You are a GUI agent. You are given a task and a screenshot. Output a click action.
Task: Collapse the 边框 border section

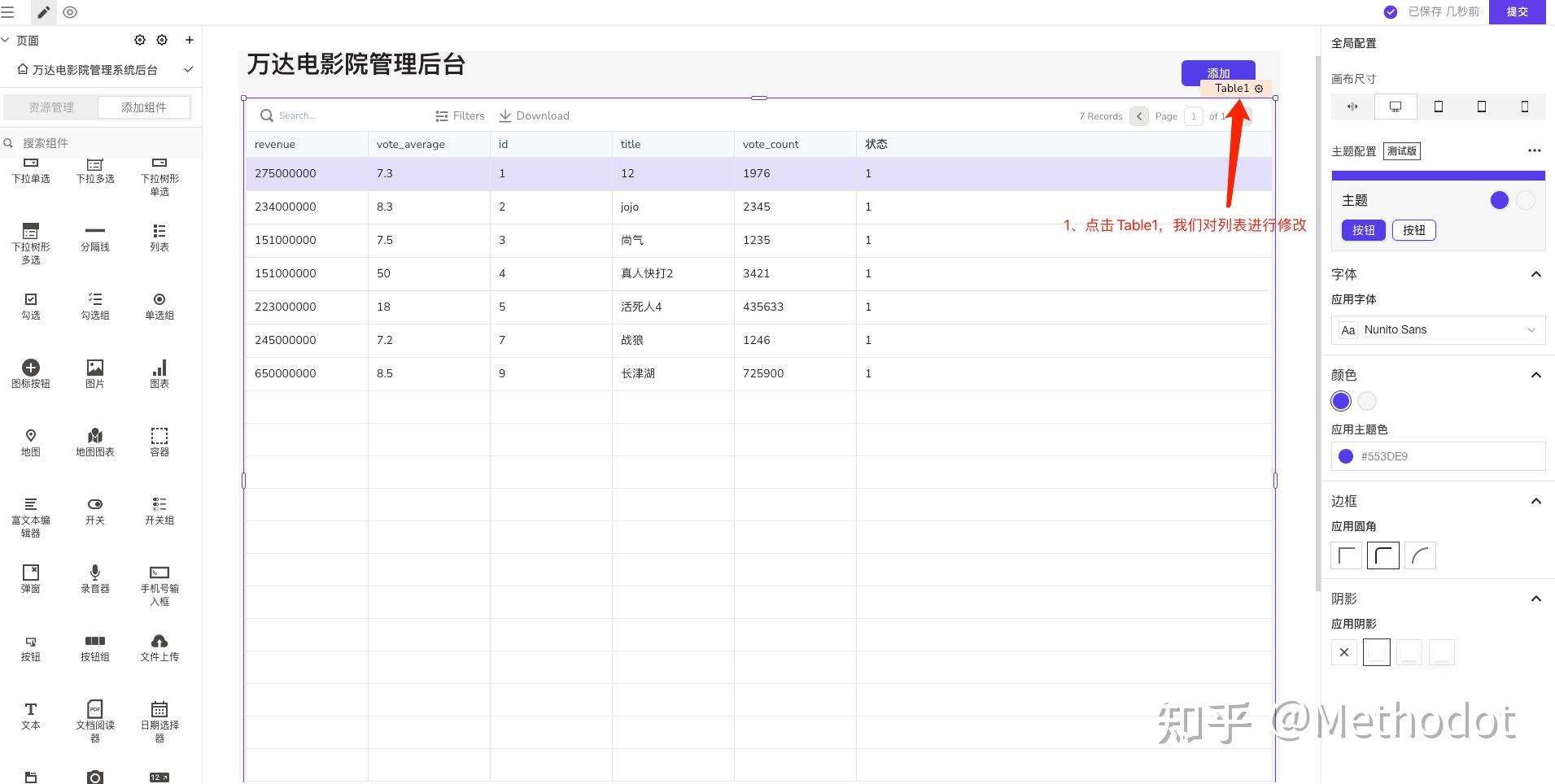(1535, 501)
